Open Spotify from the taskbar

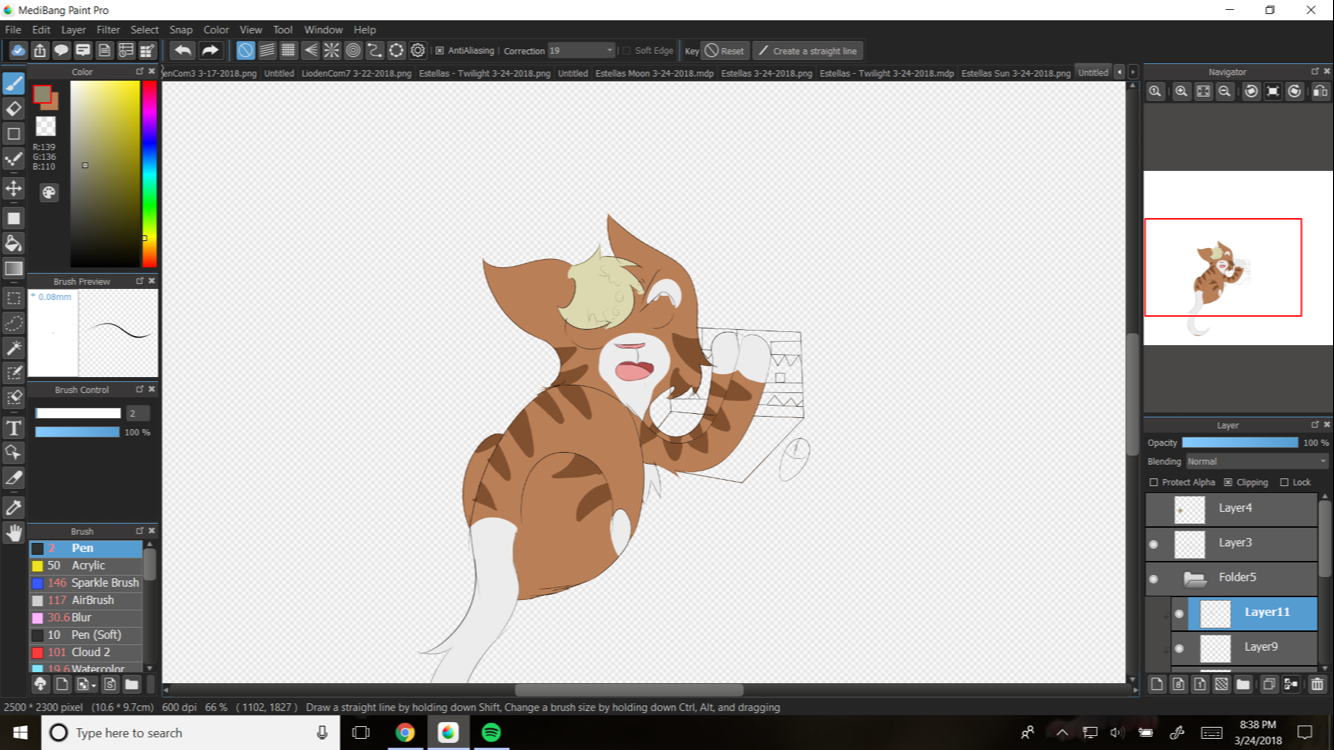pos(491,732)
